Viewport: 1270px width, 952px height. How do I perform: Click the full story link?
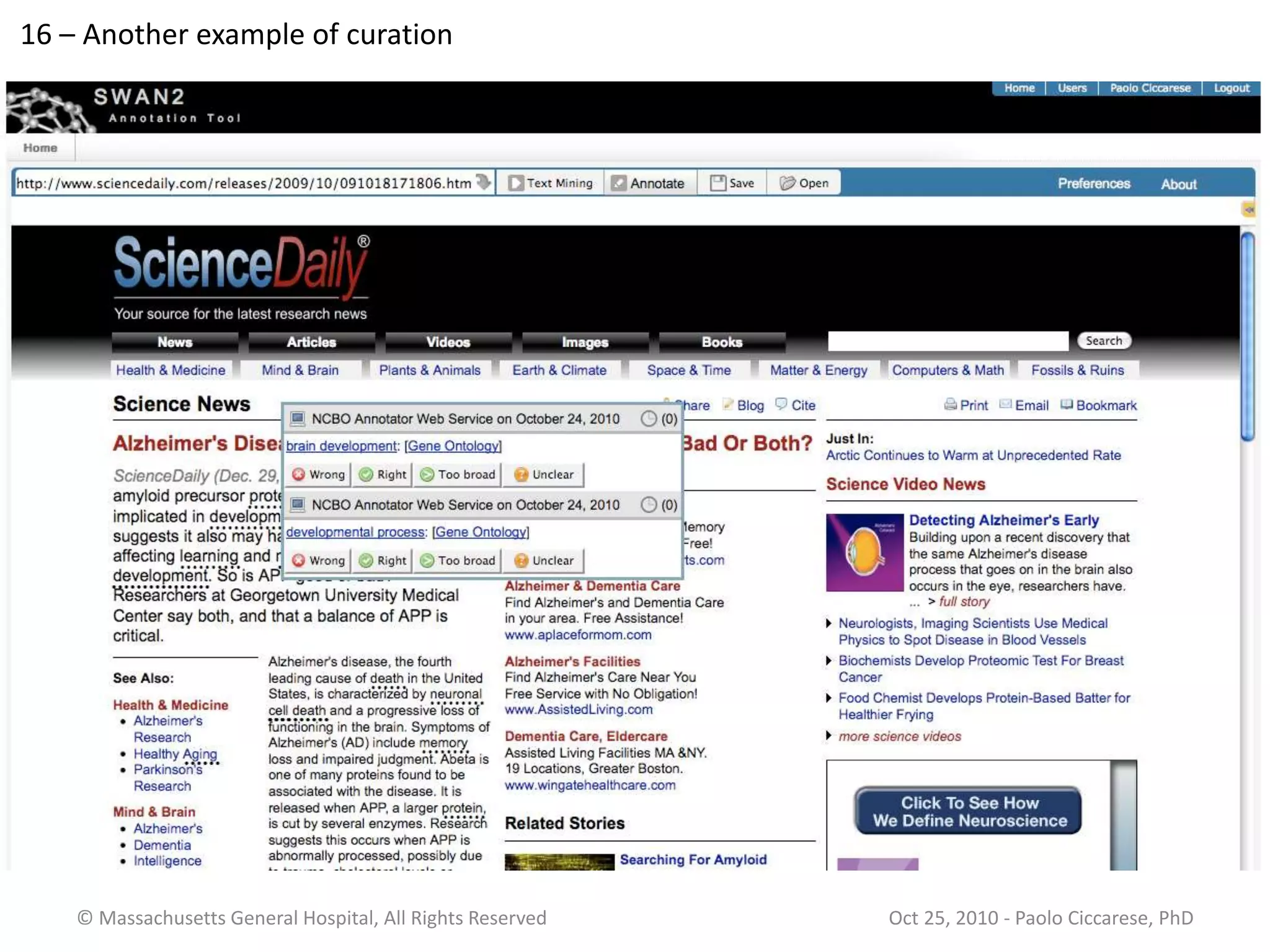tap(964, 601)
